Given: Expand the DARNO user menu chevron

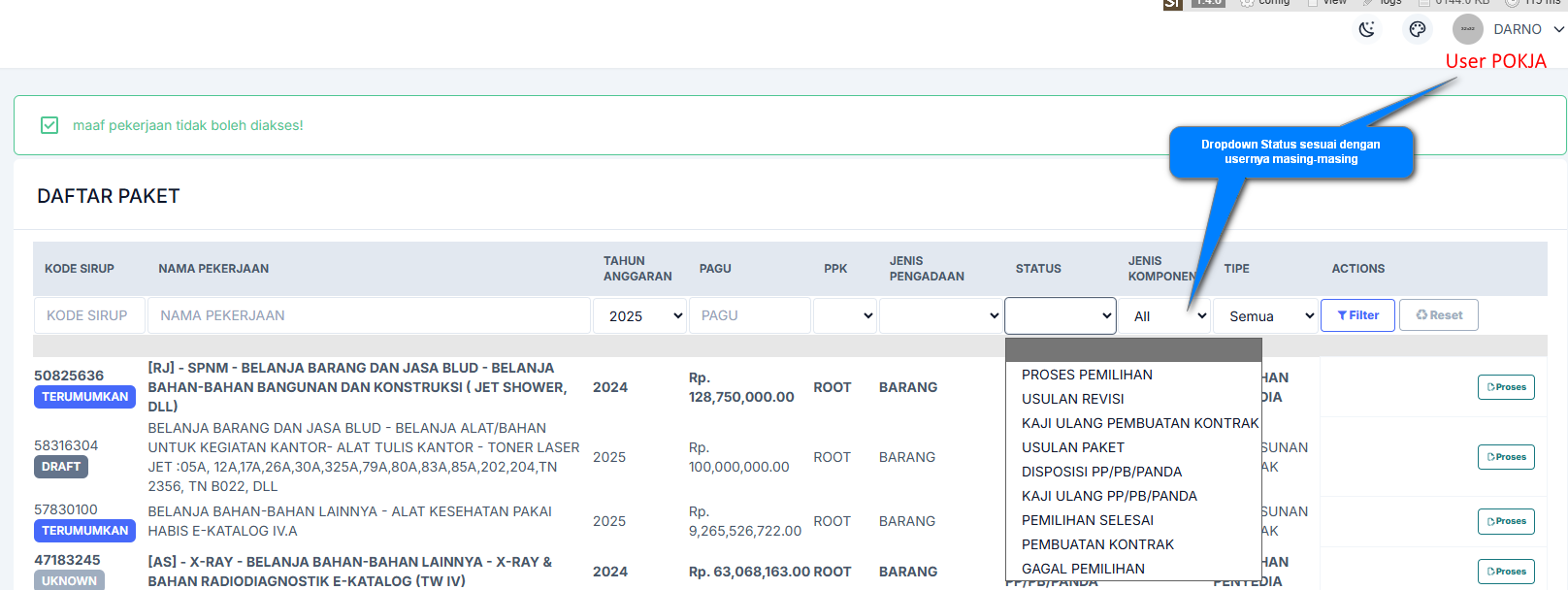Looking at the screenshot, I should coord(1558,29).
